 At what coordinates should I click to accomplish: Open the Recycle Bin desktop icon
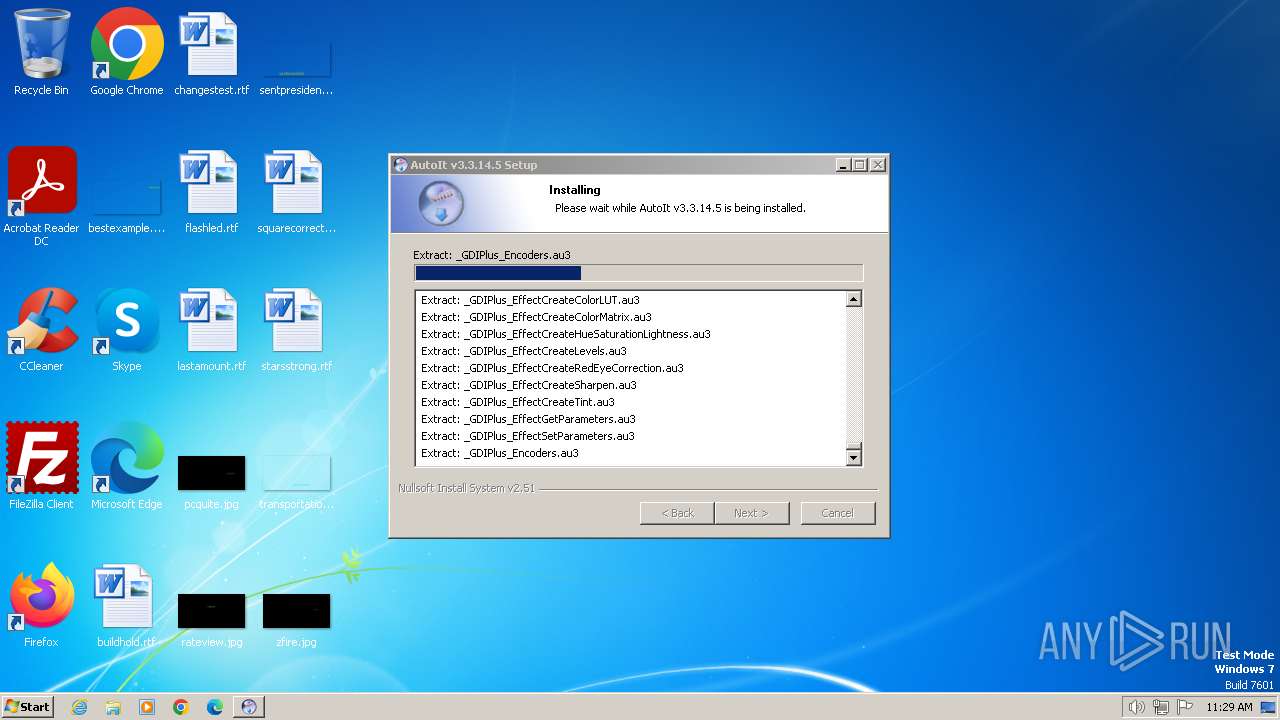click(x=41, y=53)
